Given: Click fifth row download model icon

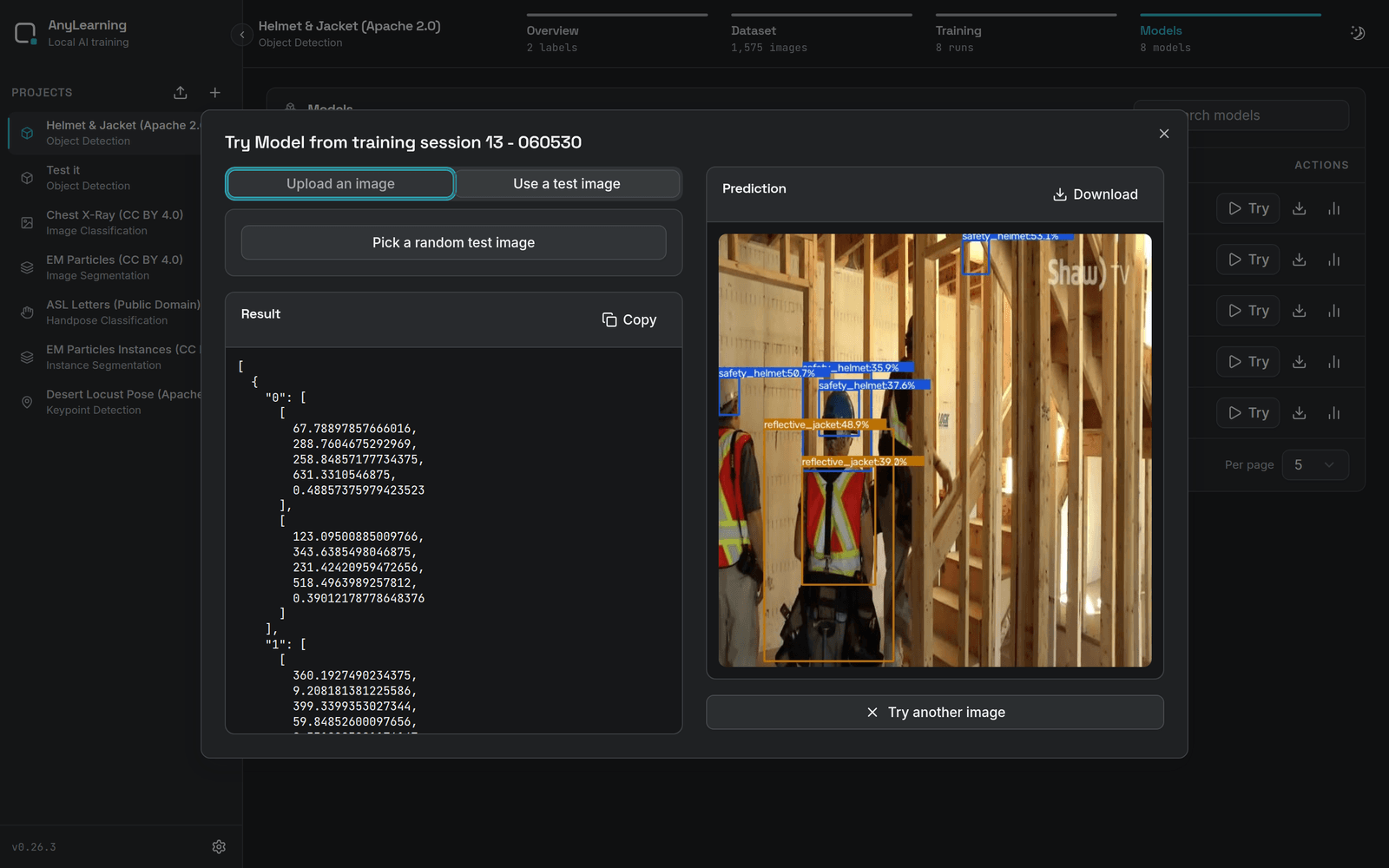Looking at the screenshot, I should 1300,413.
